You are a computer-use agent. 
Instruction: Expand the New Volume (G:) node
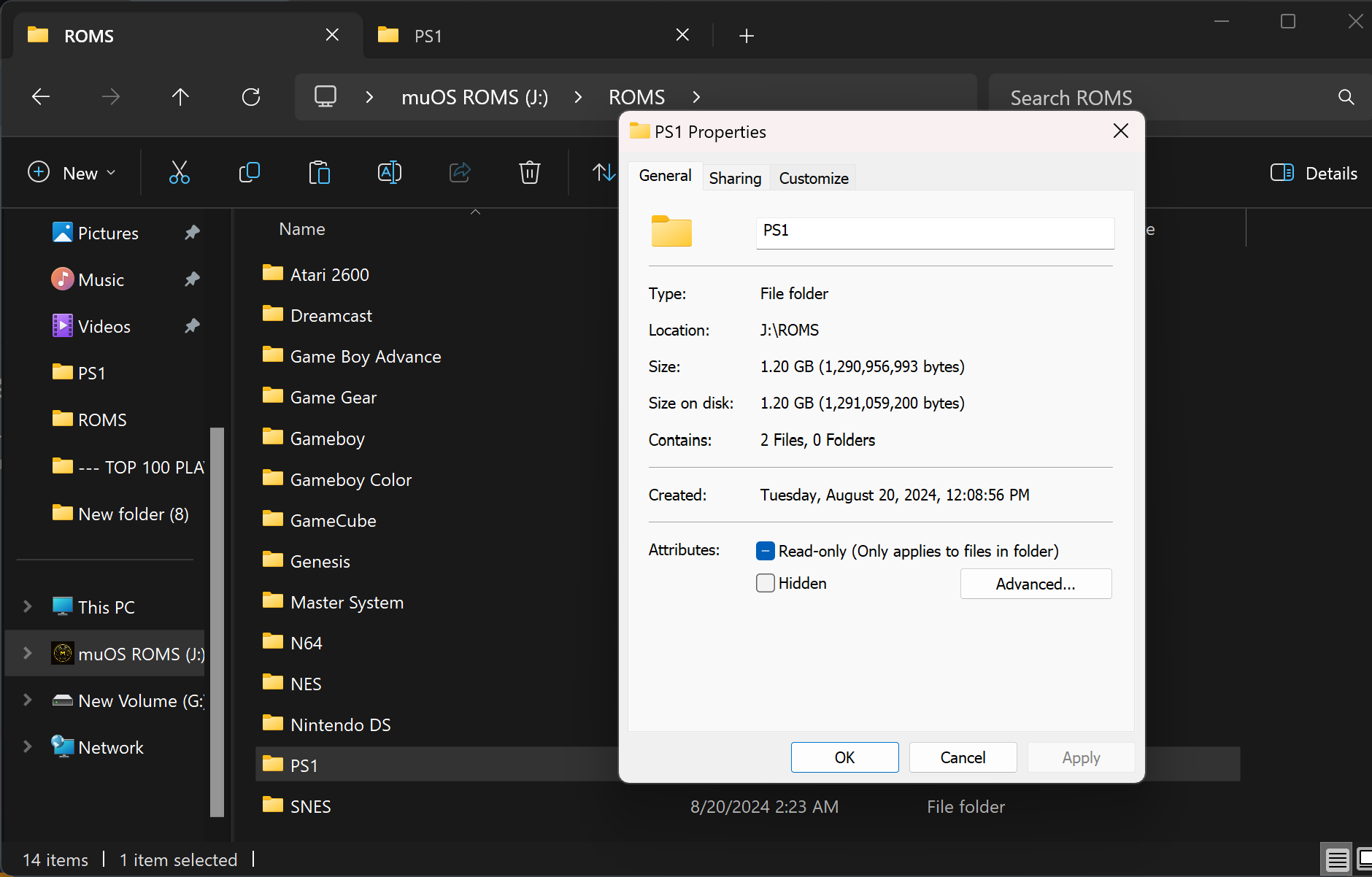[28, 700]
